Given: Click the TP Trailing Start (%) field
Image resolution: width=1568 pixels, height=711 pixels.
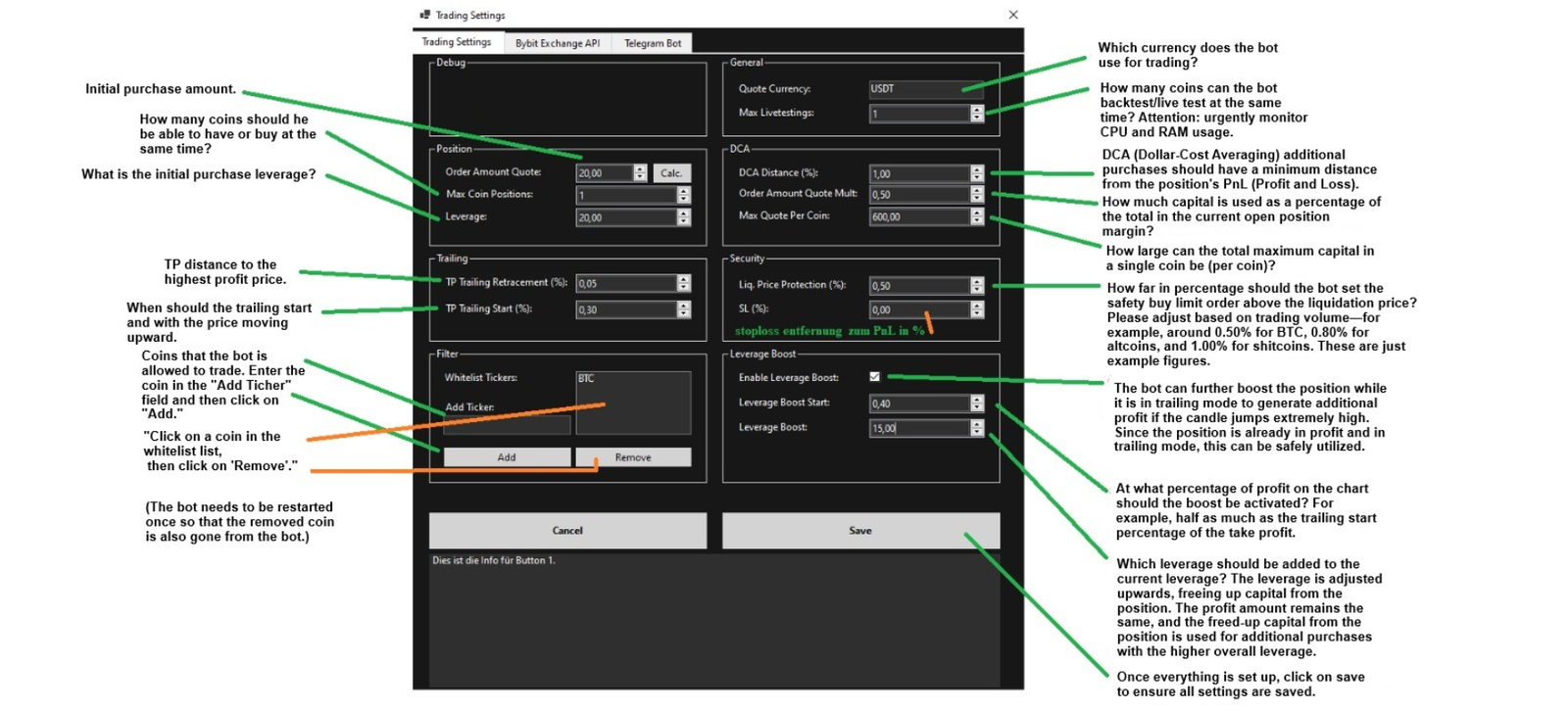Looking at the screenshot, I should [626, 309].
